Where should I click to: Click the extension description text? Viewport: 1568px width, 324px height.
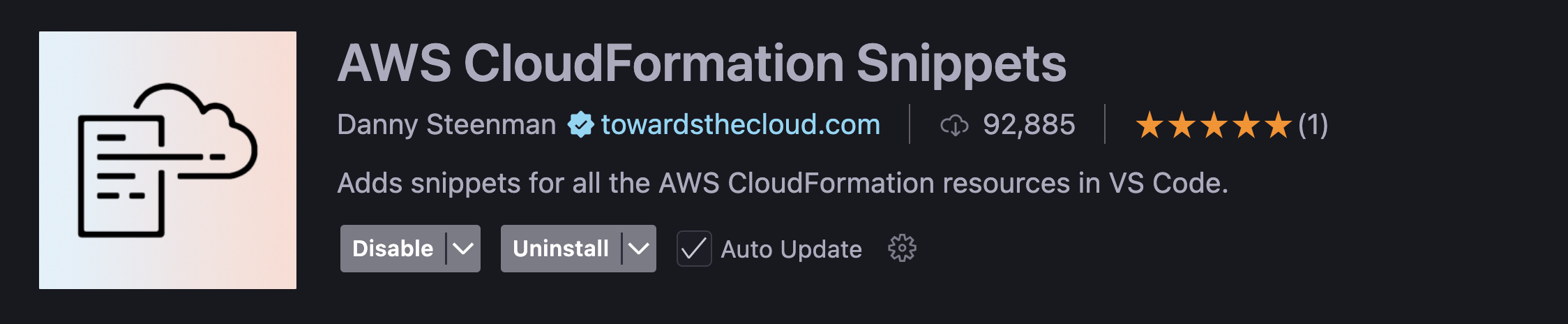point(782,183)
